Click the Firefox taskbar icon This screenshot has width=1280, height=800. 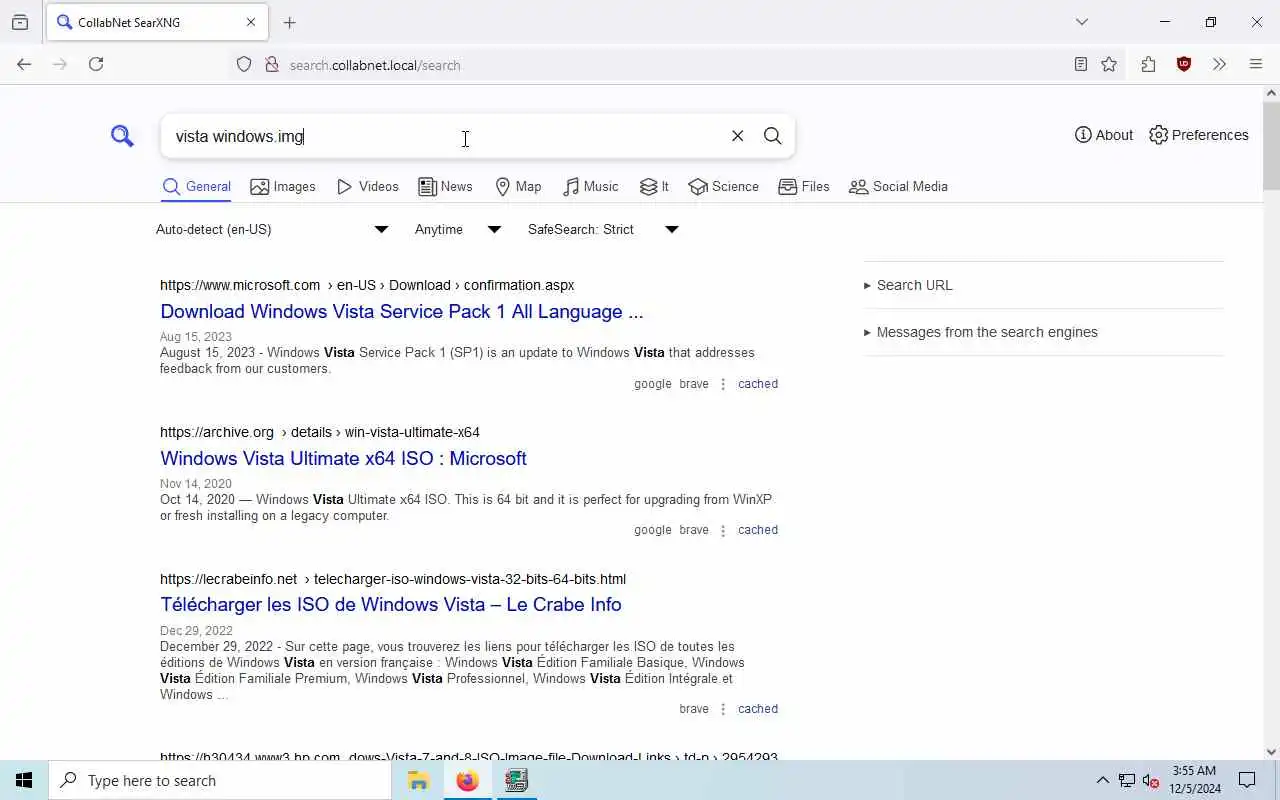(x=467, y=780)
